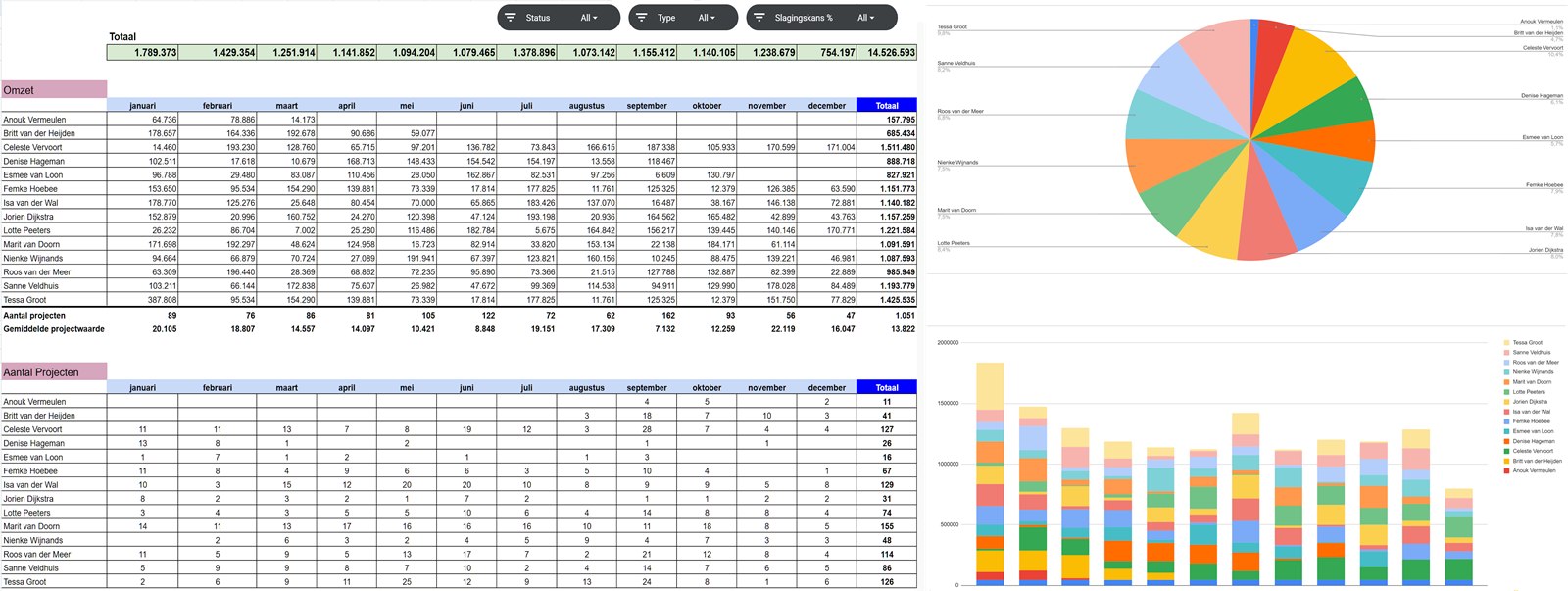This screenshot has width=1568, height=591.
Task: Click the filter icon on the Slagingskans % slicer
Action: [x=759, y=18]
